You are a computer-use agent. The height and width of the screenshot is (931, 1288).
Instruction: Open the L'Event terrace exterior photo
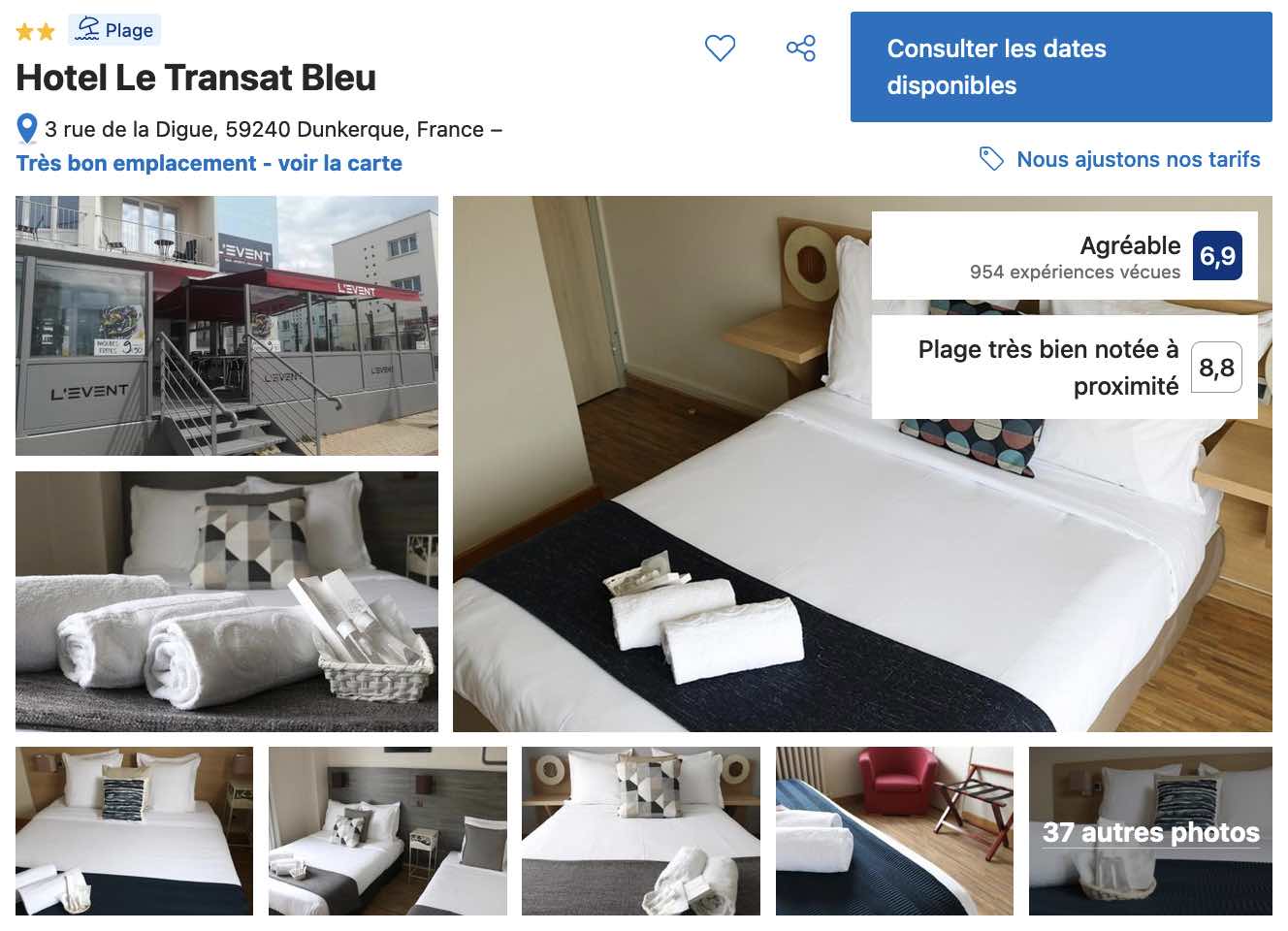pyautogui.click(x=227, y=326)
